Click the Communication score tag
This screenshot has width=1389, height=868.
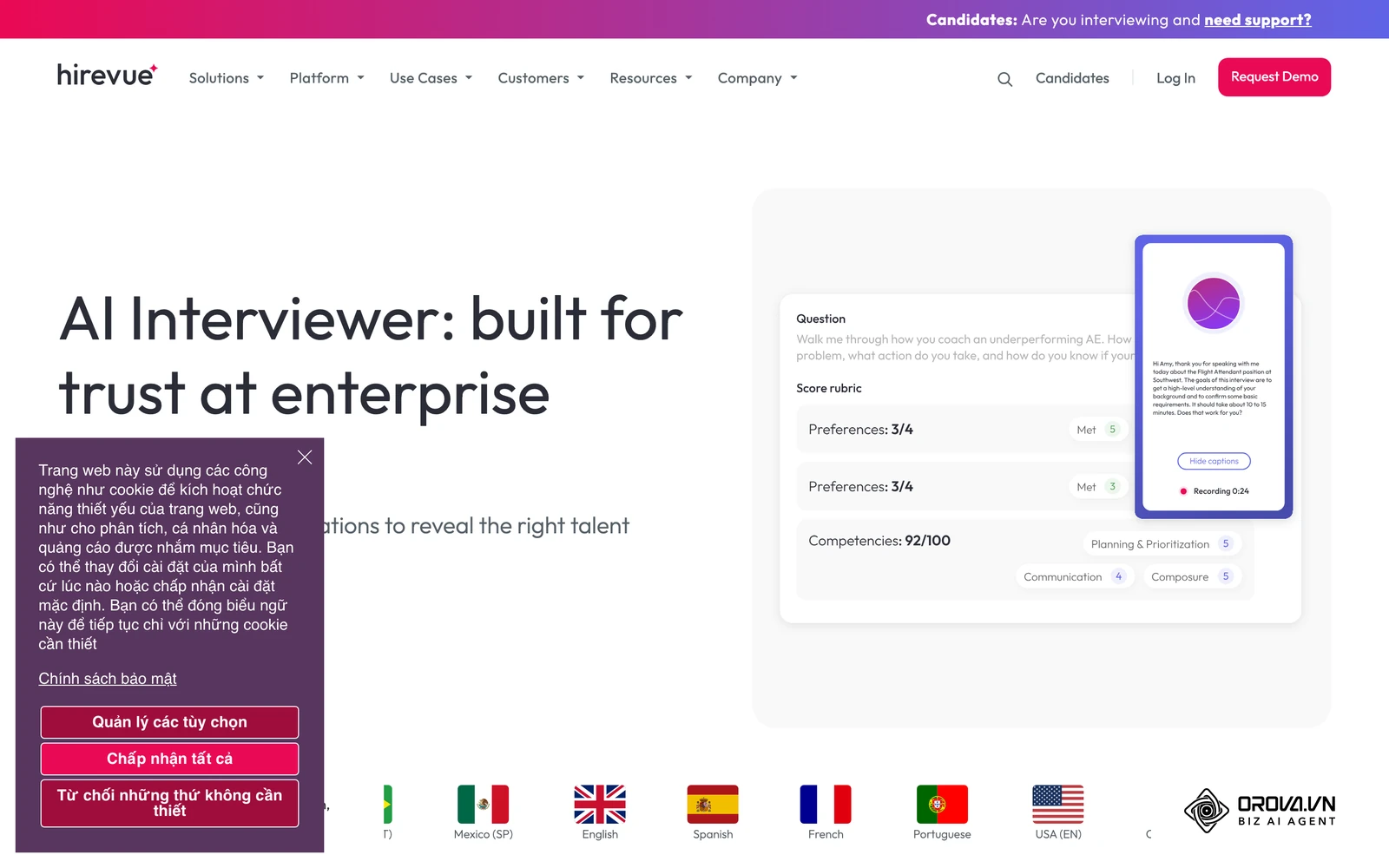tap(1075, 576)
